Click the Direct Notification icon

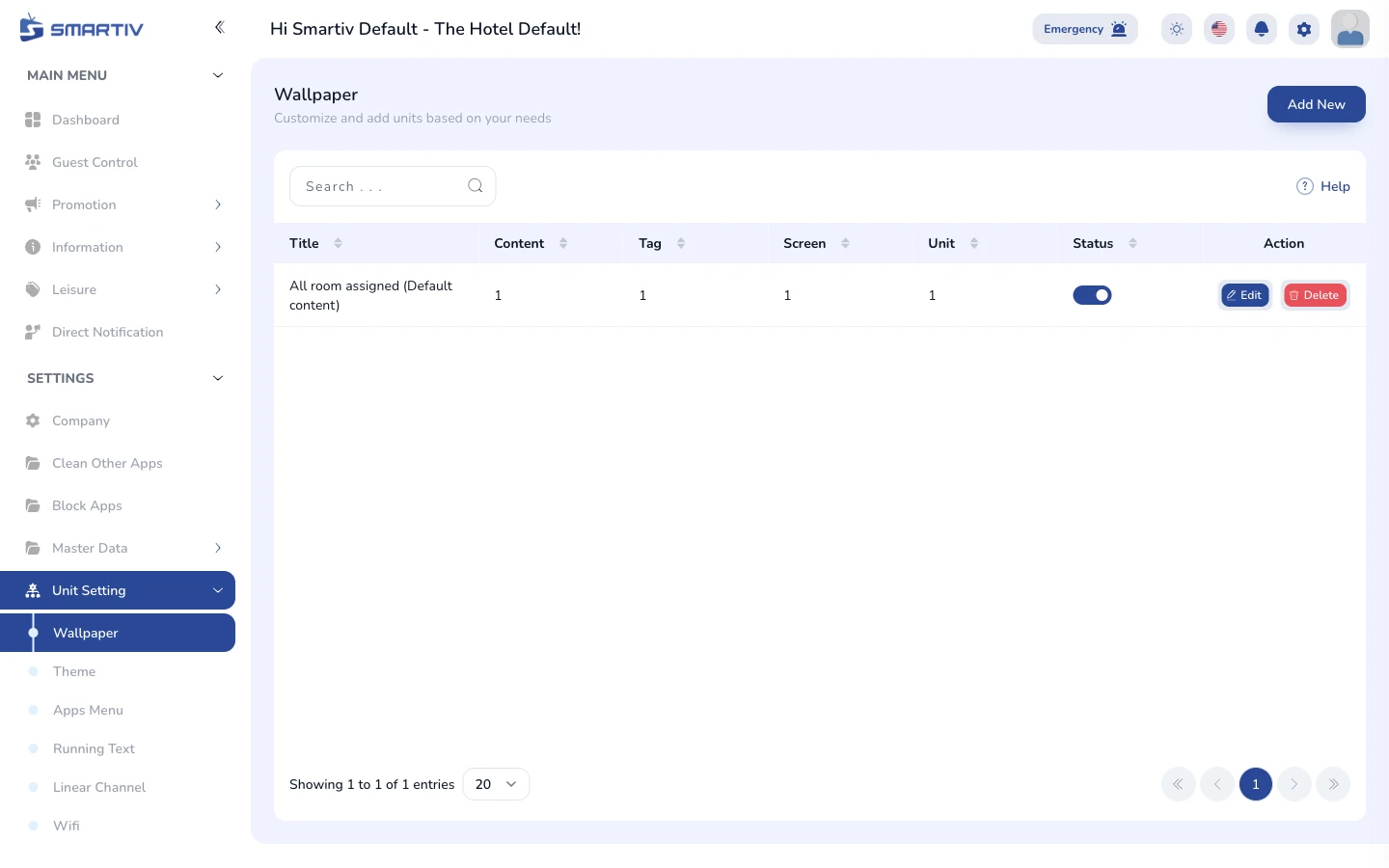pyautogui.click(x=33, y=332)
